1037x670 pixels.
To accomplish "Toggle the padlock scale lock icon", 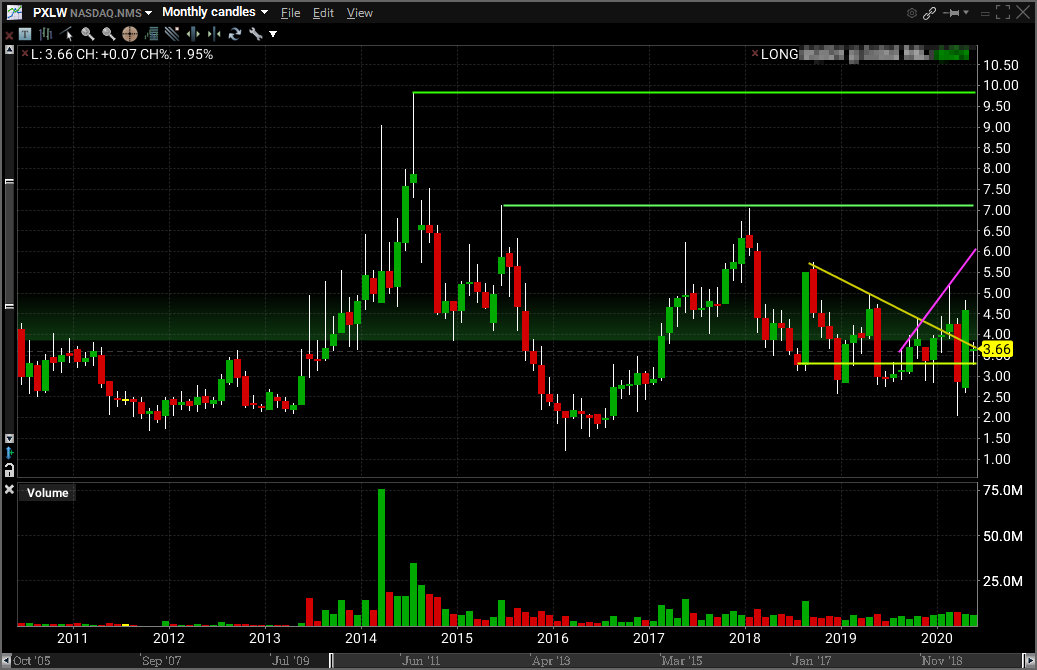I will coord(9,470).
